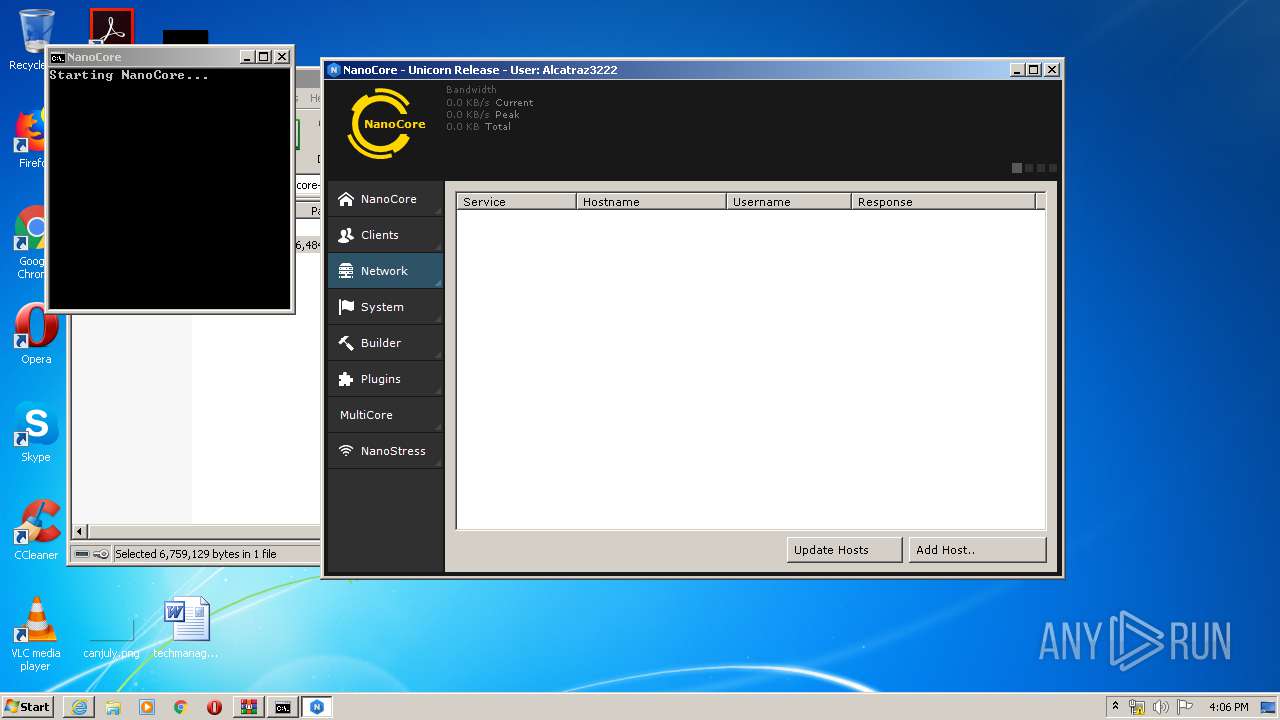Switch to the command prompt taskbar window
Viewport: 1280px width, 720px height.
pos(283,707)
